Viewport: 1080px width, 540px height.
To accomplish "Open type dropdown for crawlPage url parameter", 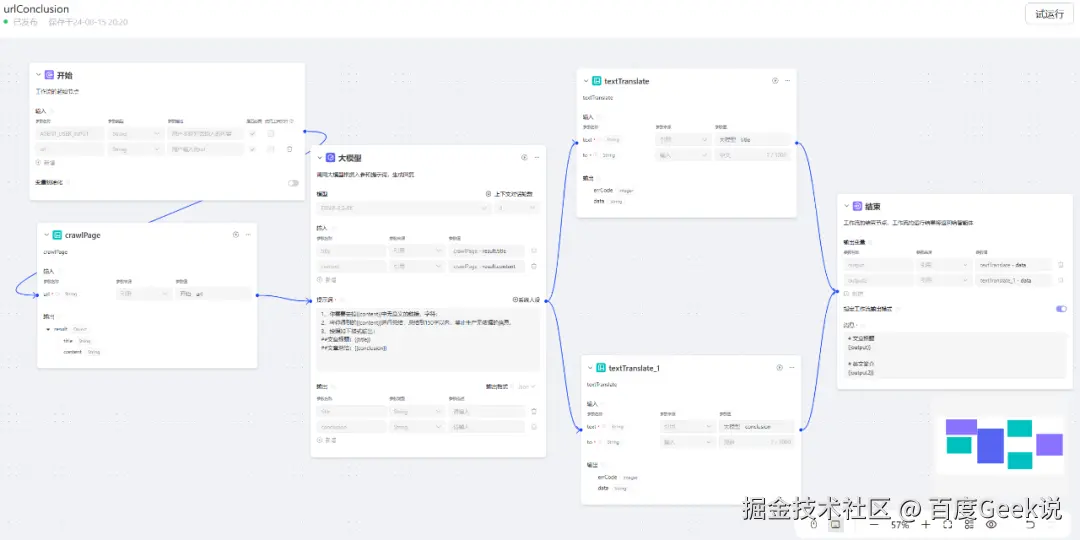I will coord(143,294).
